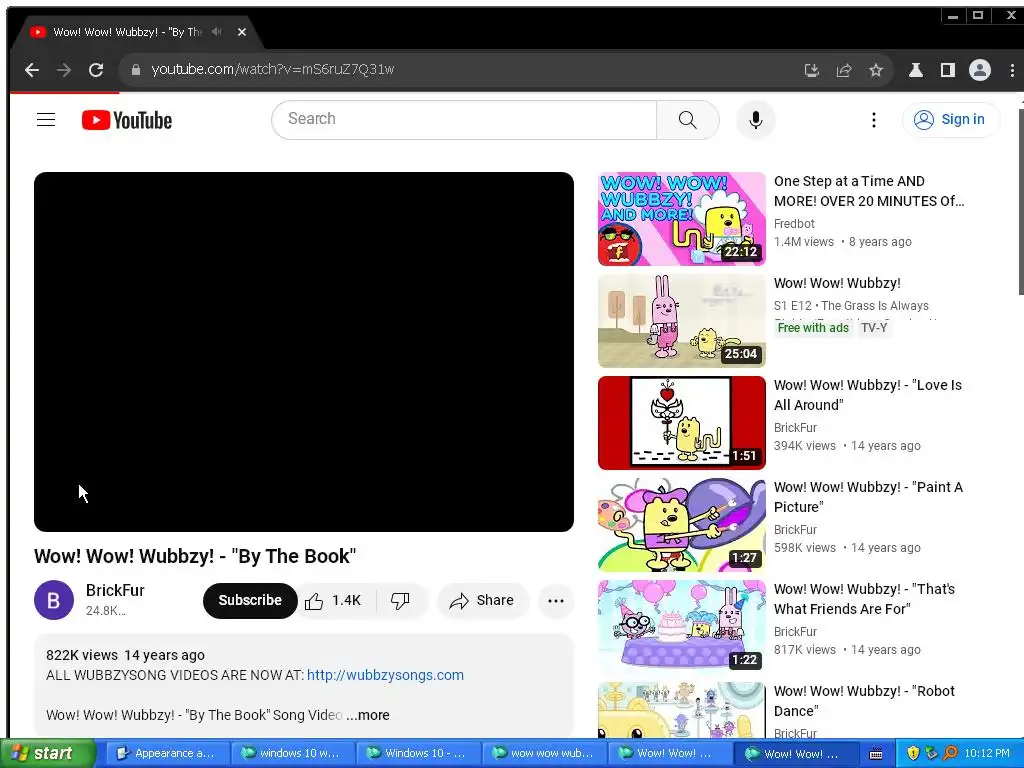This screenshot has height=768, width=1024.
Task: Open the wubbzysongs.com link
Action: pos(385,675)
